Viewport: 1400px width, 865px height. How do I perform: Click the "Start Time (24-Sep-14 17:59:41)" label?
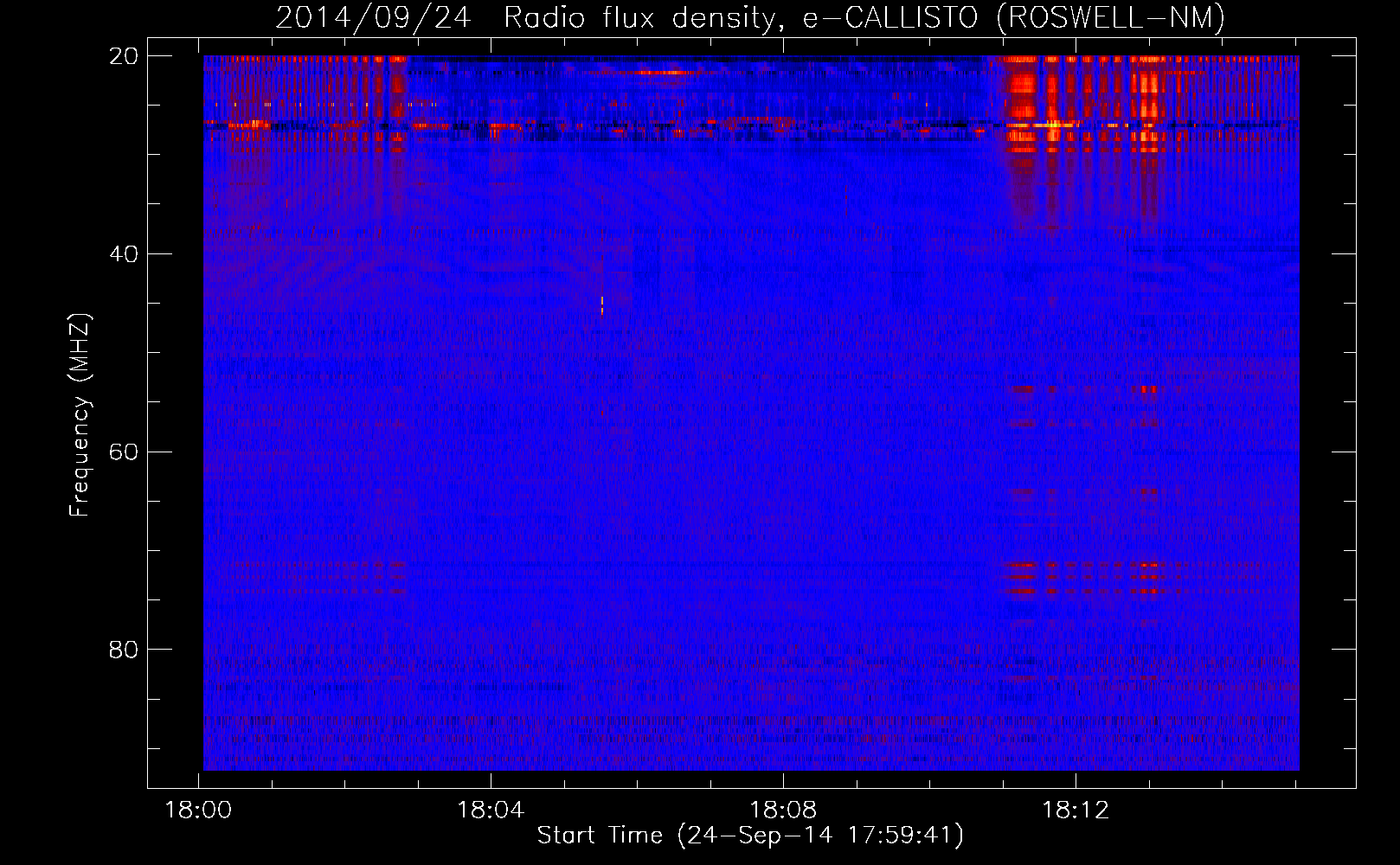point(750,836)
